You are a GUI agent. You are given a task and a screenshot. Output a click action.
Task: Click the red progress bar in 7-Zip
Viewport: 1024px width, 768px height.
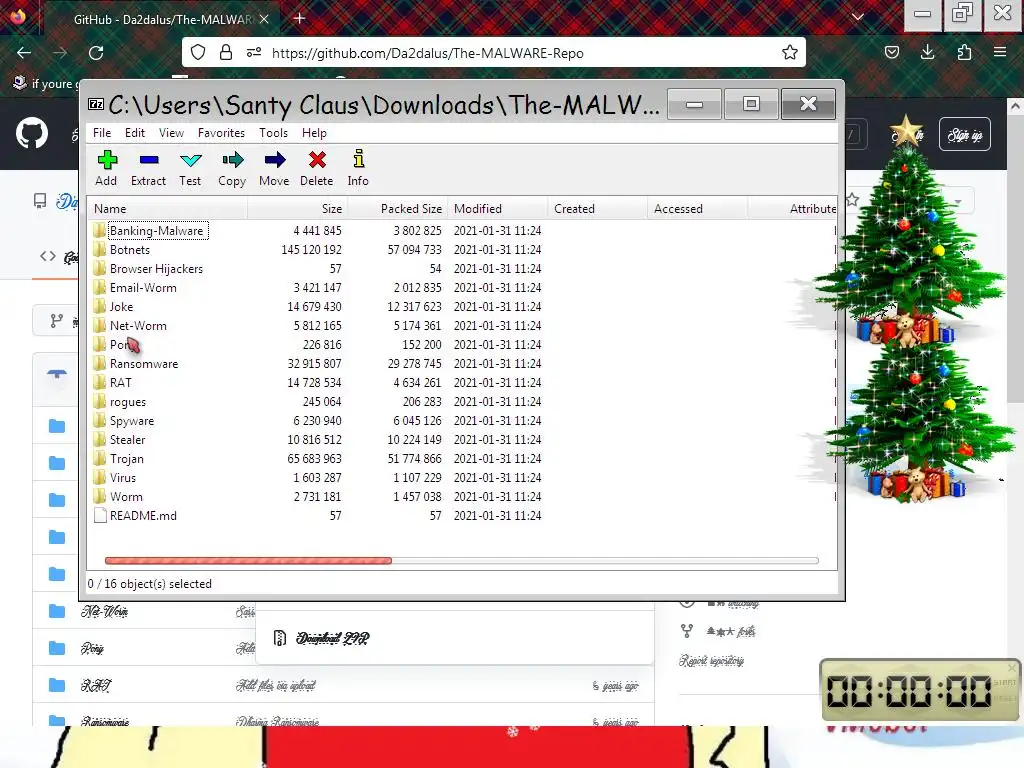(x=248, y=560)
